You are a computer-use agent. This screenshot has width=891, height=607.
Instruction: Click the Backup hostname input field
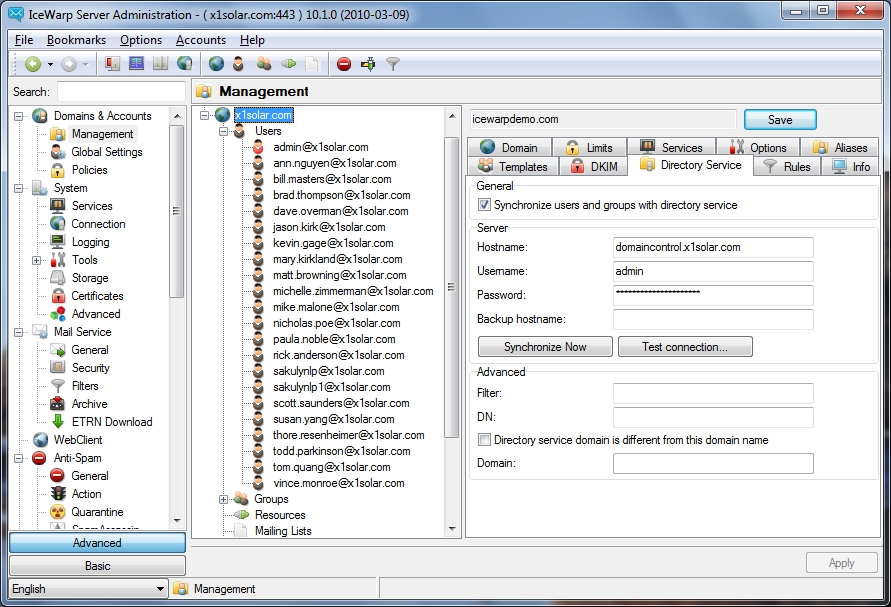point(713,320)
